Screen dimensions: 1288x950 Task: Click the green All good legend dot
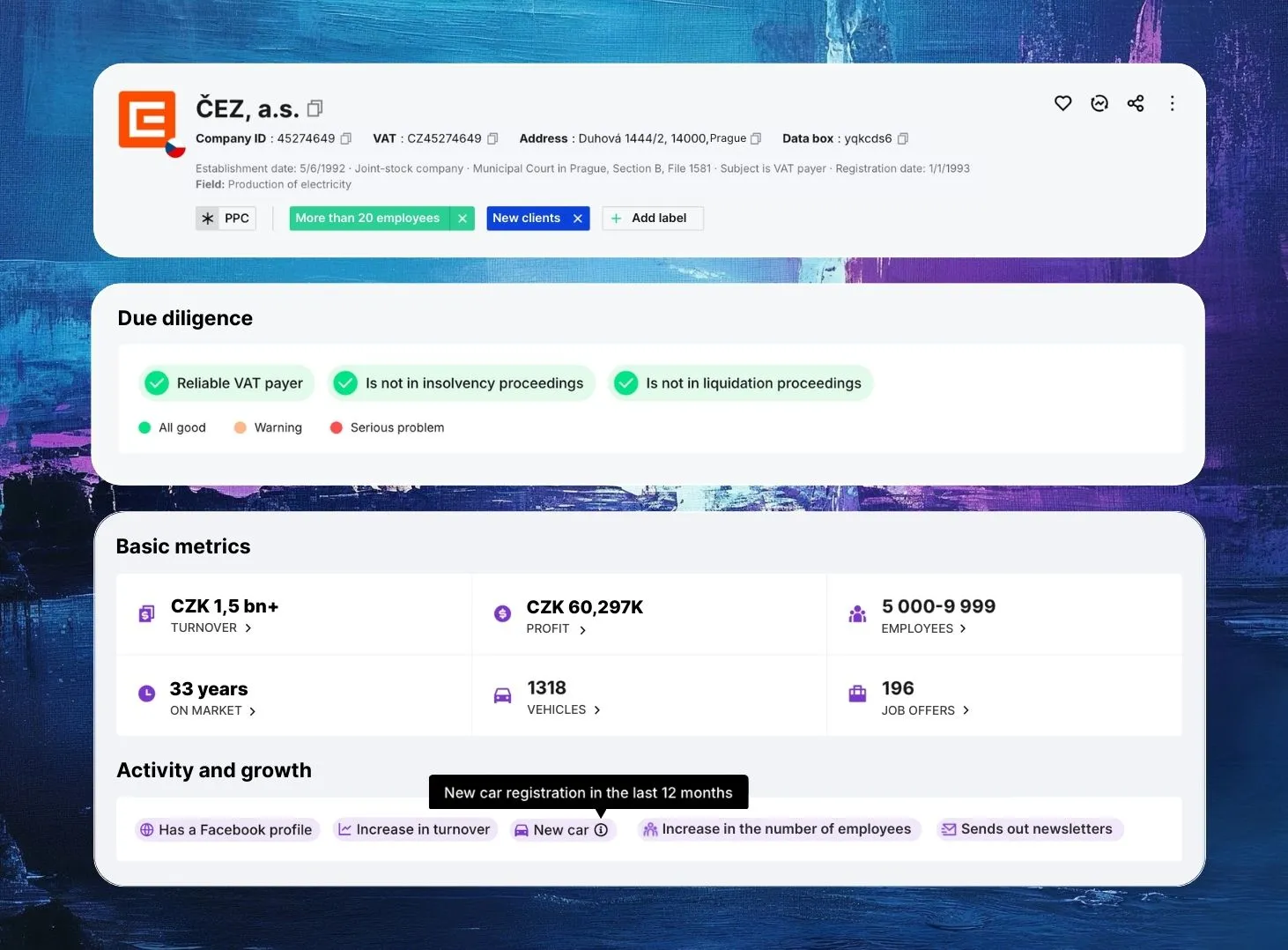pyautogui.click(x=144, y=427)
